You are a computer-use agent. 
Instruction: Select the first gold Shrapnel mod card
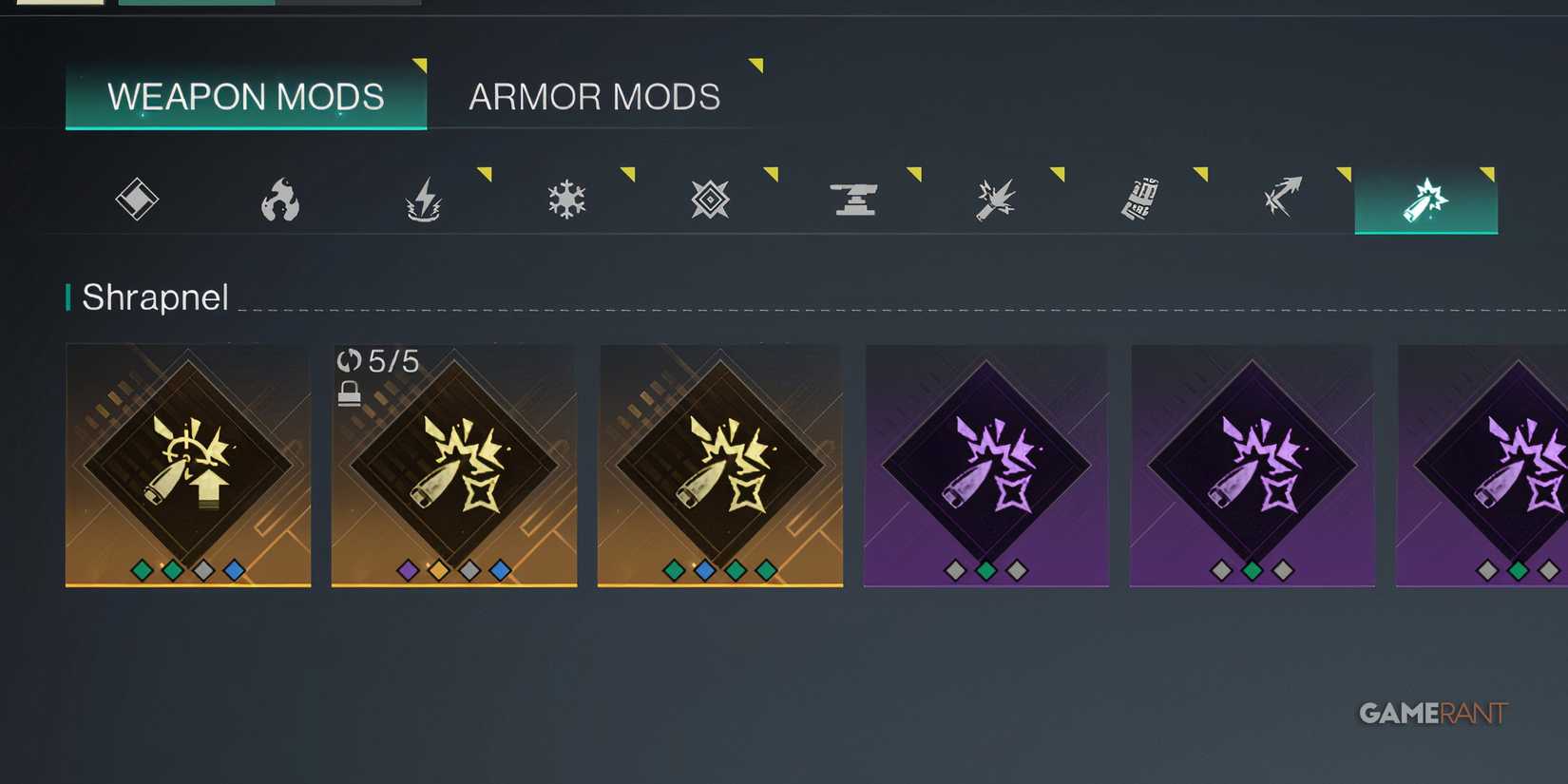coord(188,466)
